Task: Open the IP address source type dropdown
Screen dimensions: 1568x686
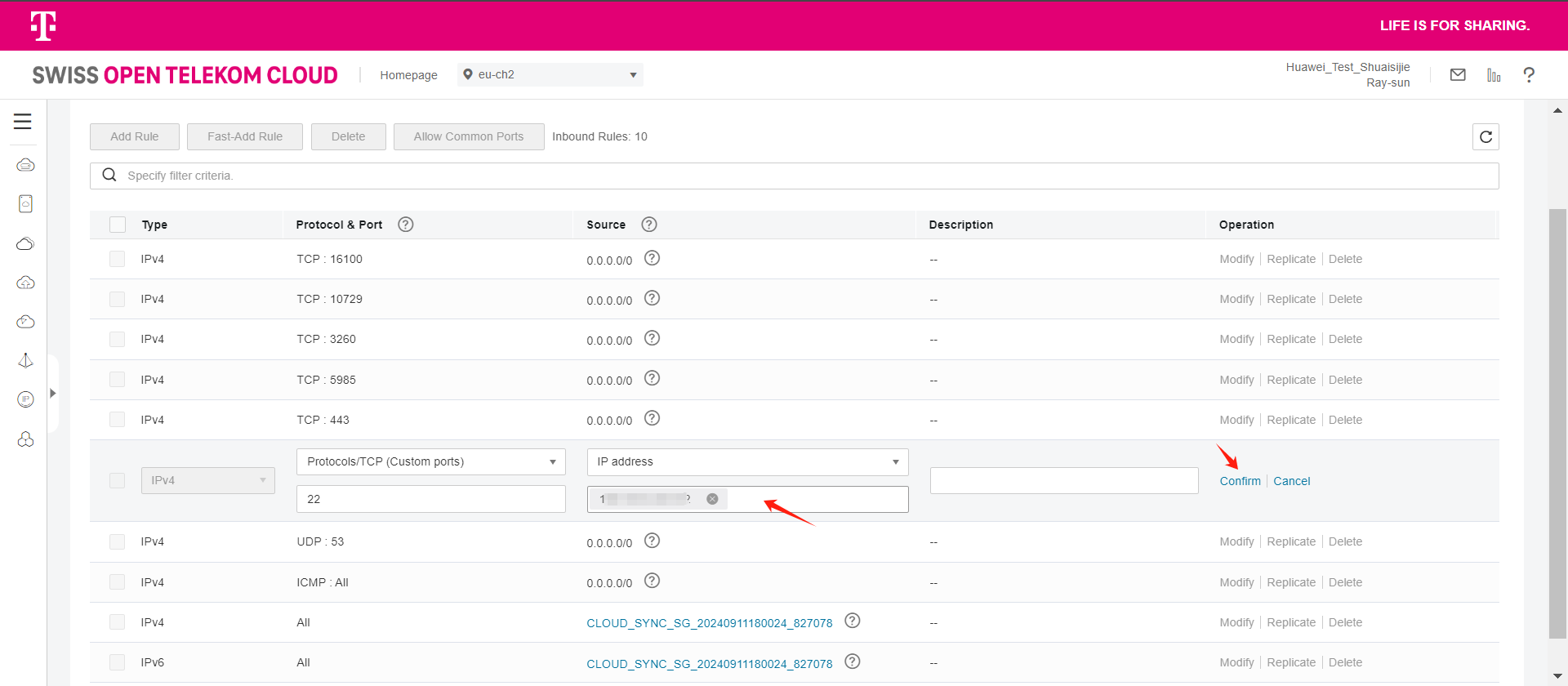Action: point(747,461)
